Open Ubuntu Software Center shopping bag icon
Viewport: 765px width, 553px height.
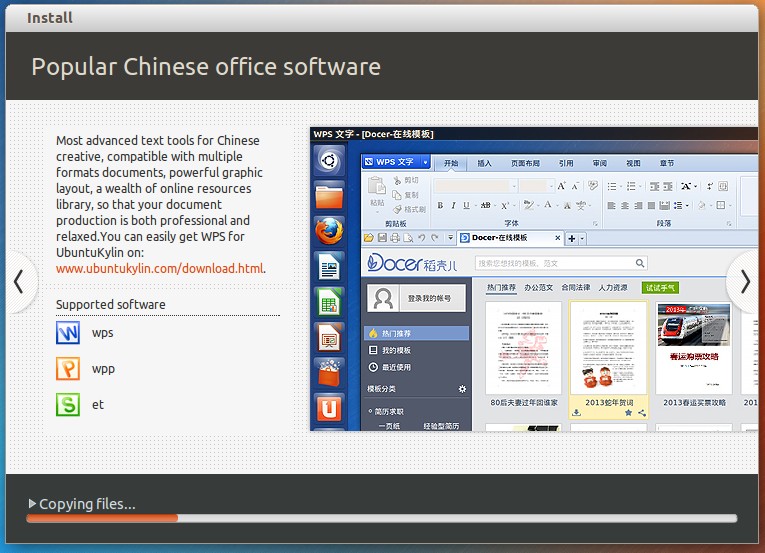pos(329,373)
